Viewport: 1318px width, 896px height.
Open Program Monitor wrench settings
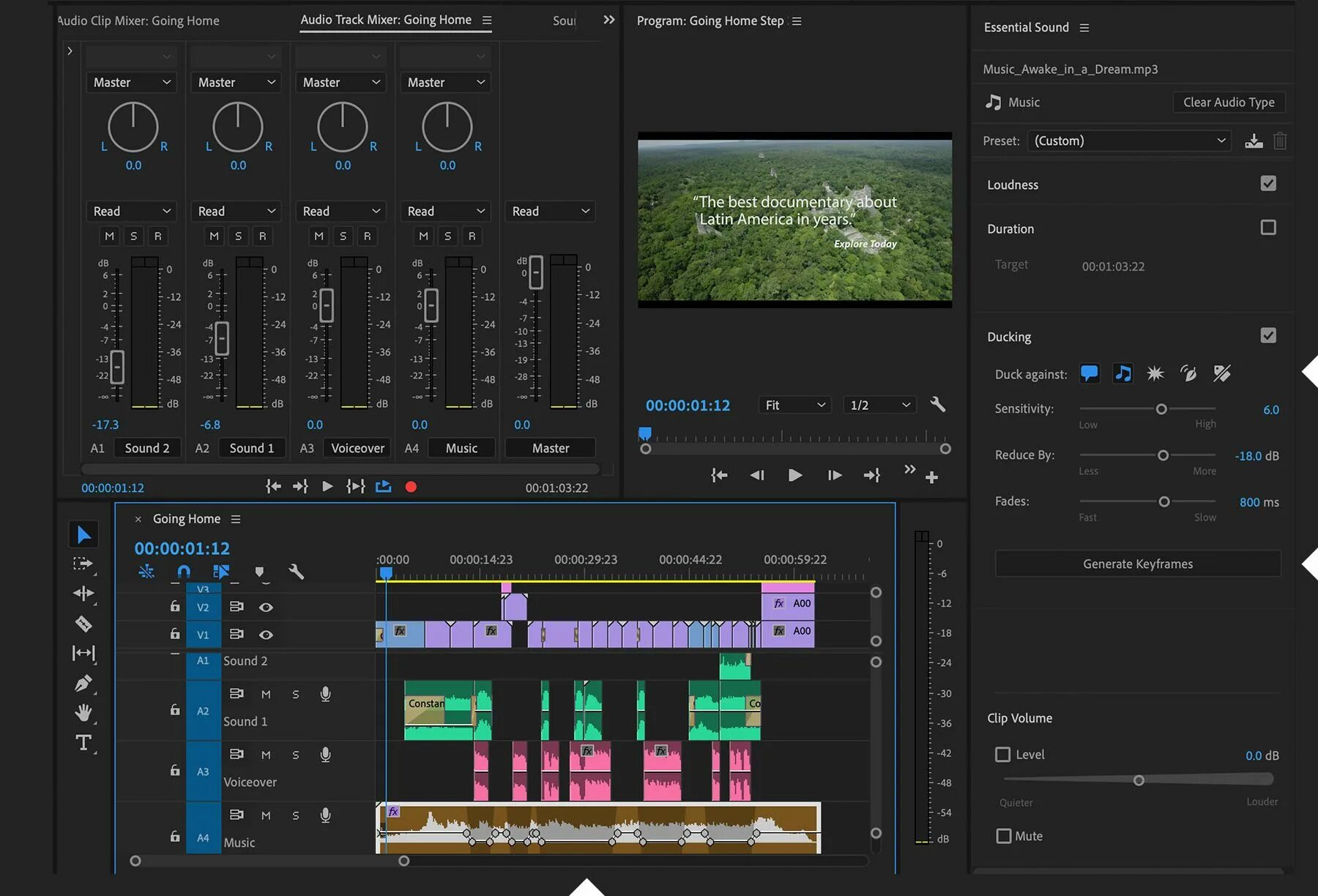tap(937, 404)
